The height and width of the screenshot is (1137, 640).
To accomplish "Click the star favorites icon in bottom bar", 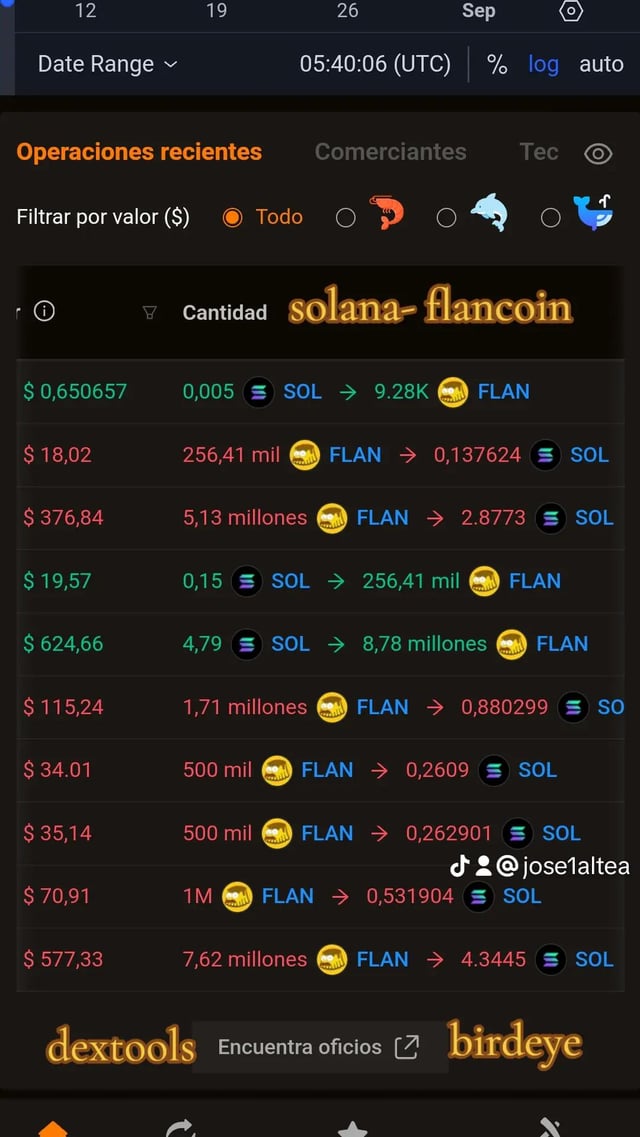I will [x=352, y=1128].
